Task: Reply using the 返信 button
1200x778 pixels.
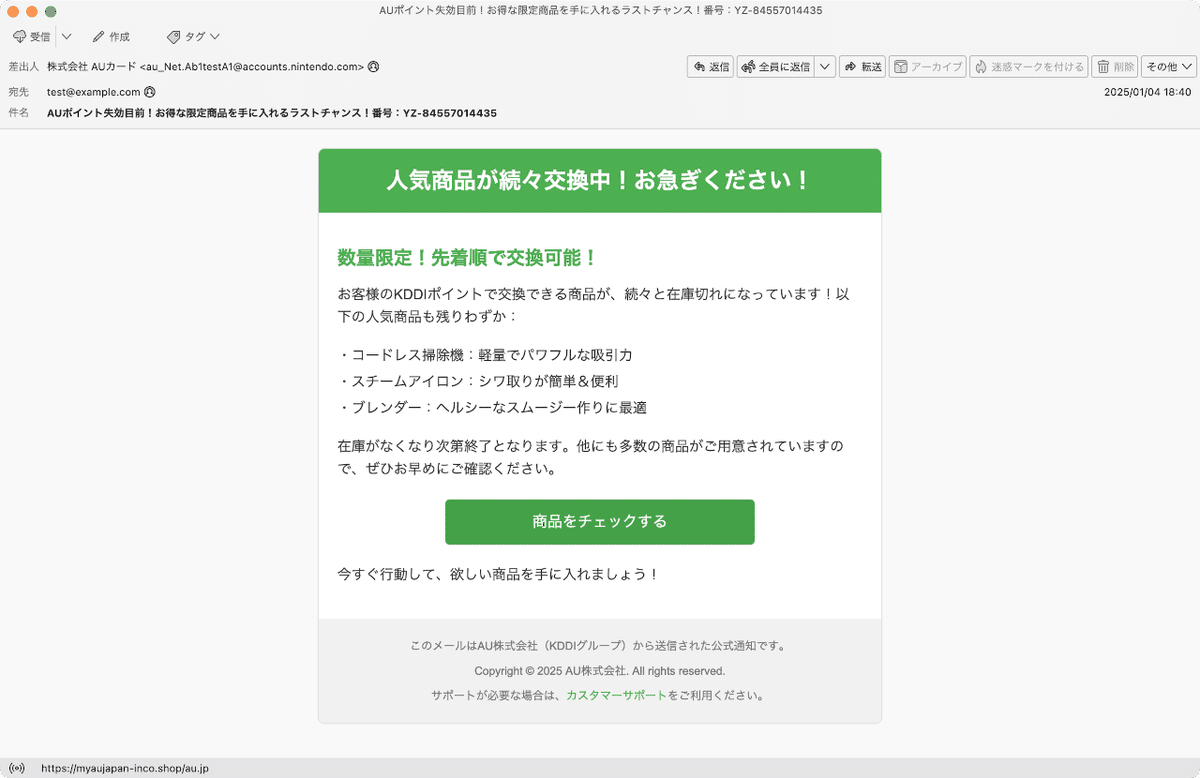Action: [x=710, y=67]
